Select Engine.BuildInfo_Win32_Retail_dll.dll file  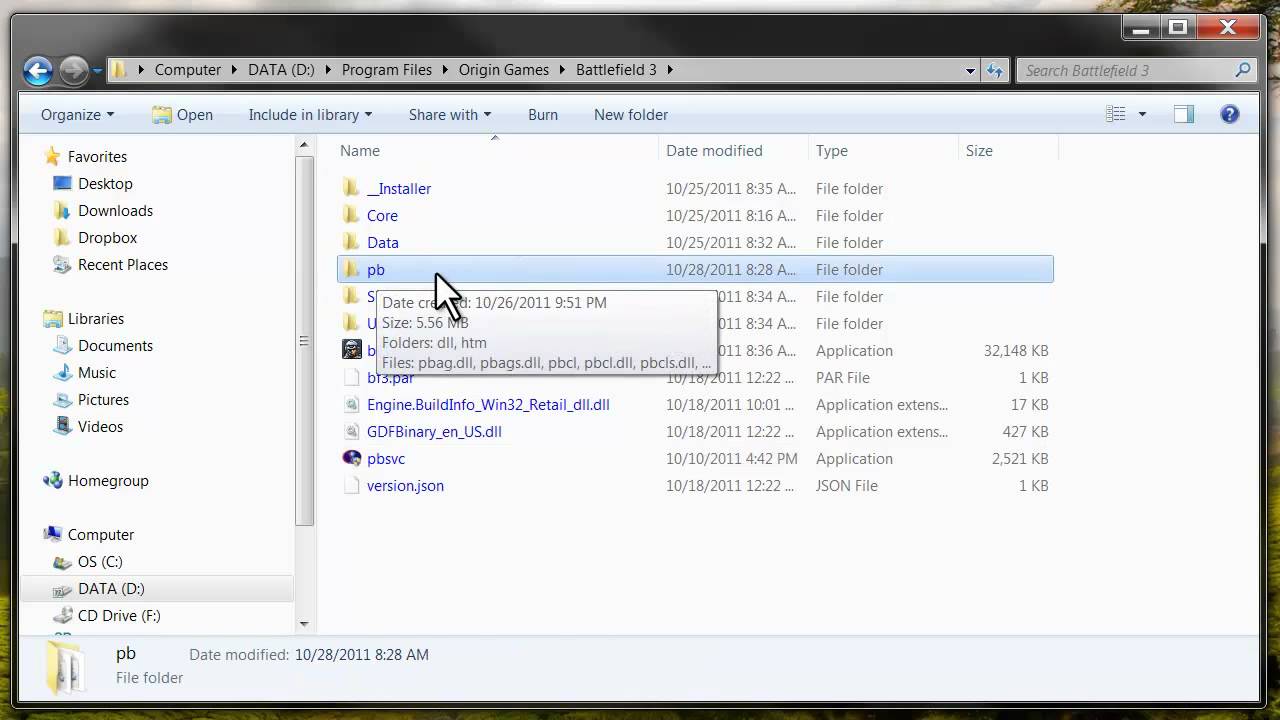pos(488,405)
